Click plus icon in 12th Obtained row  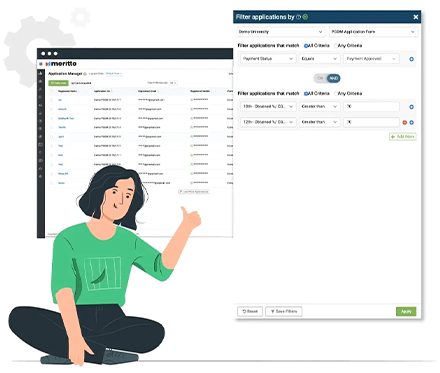(x=411, y=122)
